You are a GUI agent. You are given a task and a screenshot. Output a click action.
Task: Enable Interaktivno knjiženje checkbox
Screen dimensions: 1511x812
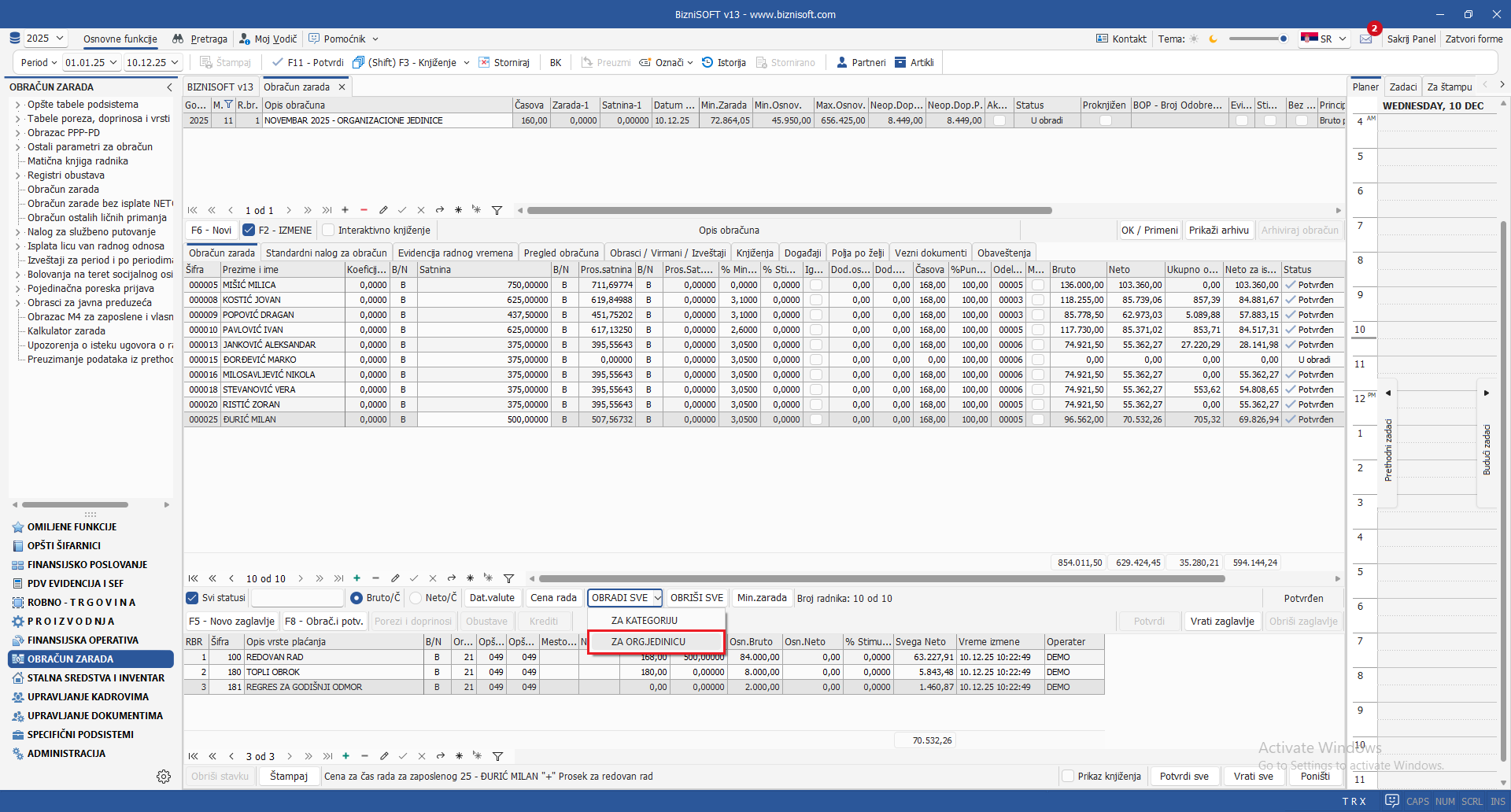pyautogui.click(x=329, y=231)
